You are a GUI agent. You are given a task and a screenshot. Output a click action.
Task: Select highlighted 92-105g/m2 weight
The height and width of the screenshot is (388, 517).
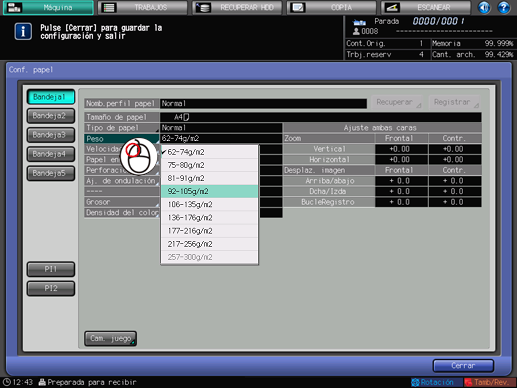click(209, 191)
